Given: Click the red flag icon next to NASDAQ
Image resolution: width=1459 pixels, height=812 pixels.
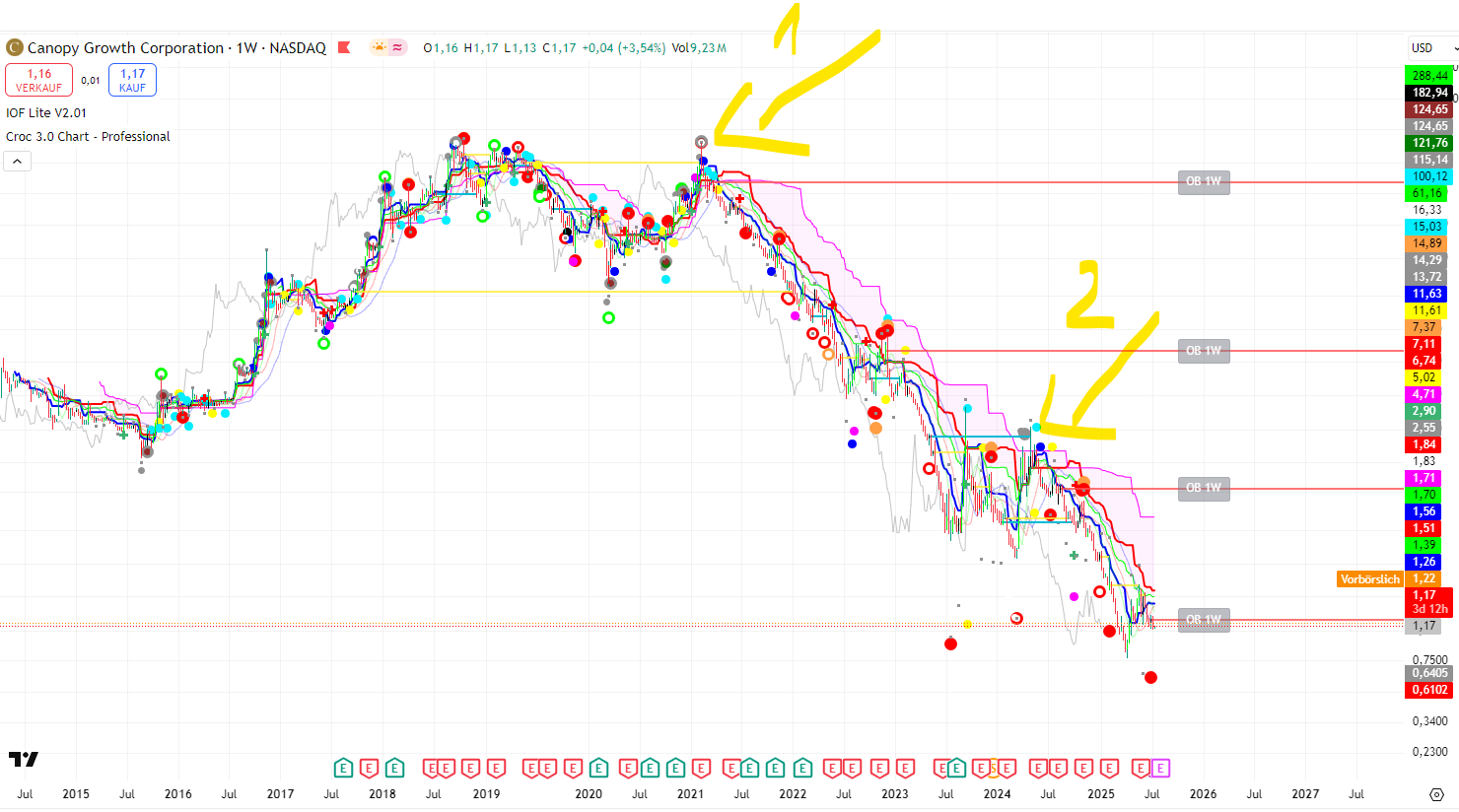Looking at the screenshot, I should (x=344, y=47).
